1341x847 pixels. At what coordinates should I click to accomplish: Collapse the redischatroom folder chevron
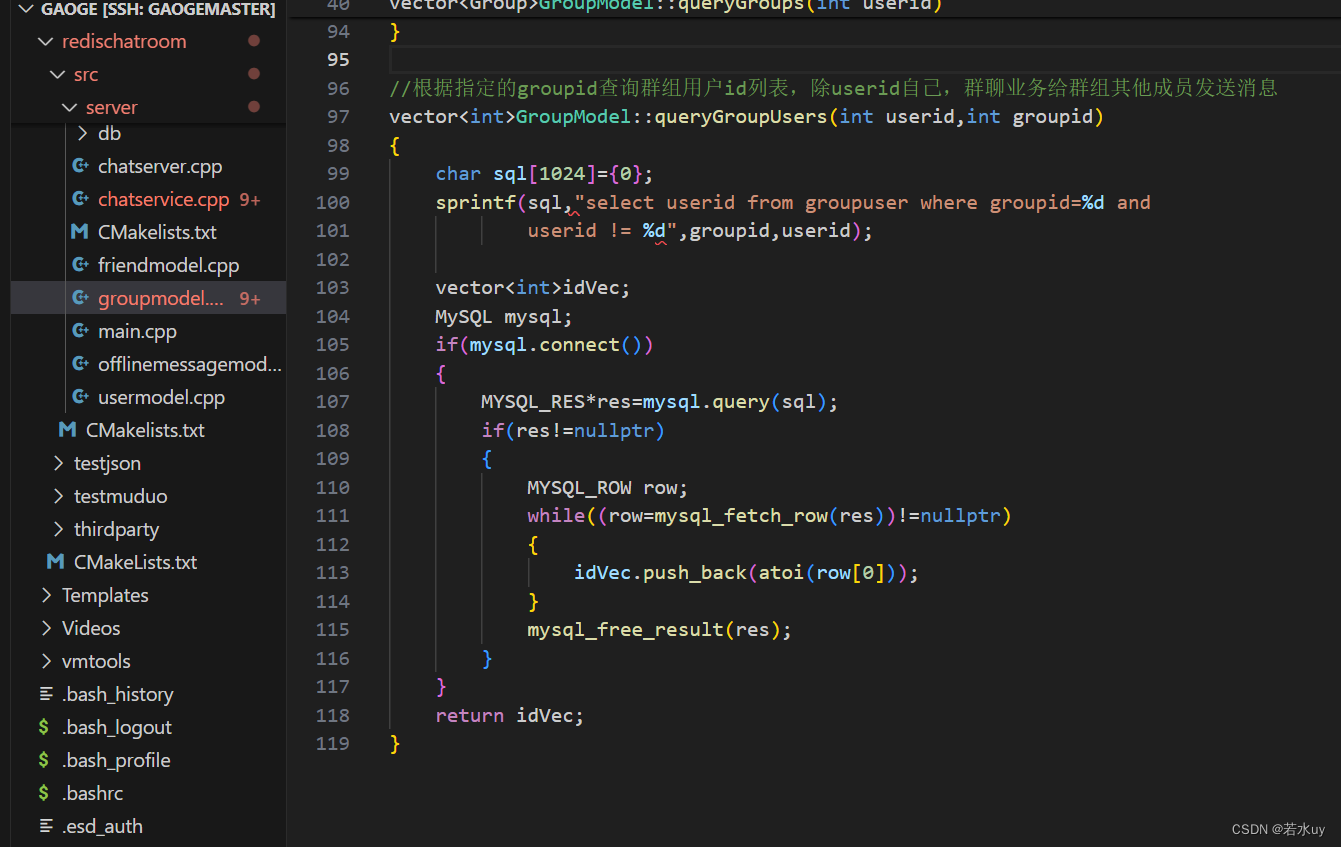(x=46, y=42)
